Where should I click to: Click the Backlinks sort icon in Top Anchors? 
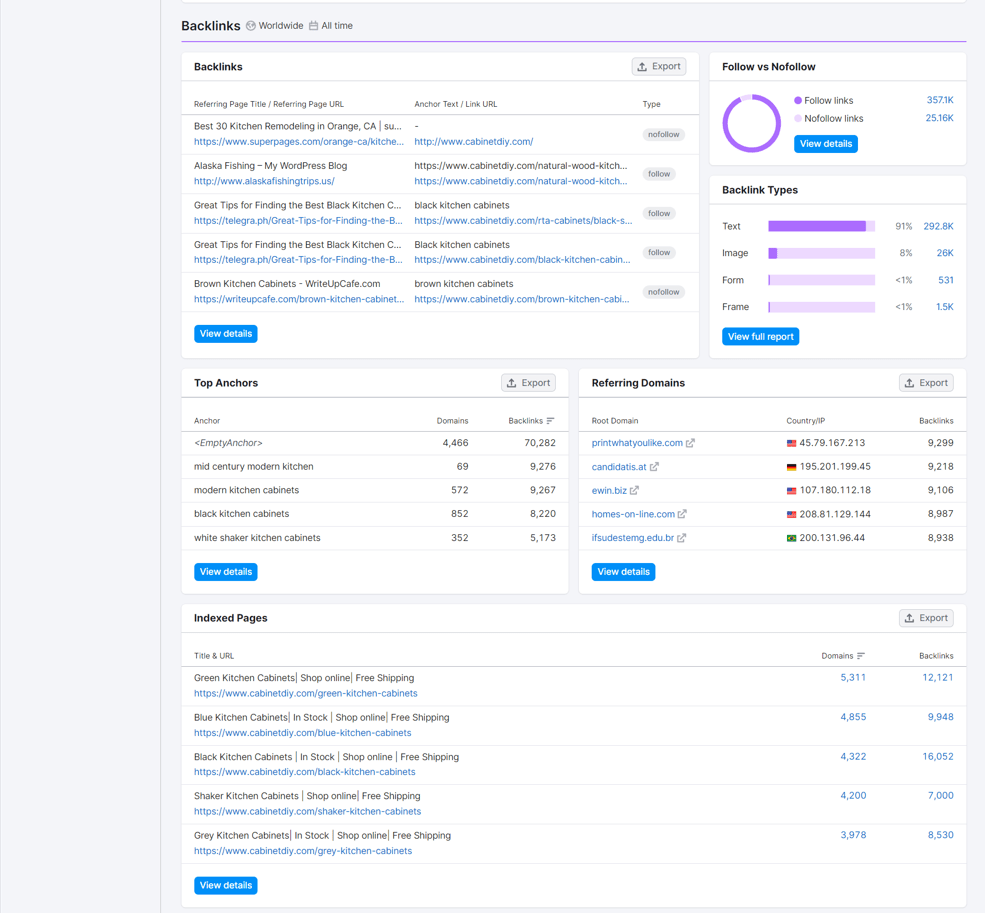click(550, 421)
